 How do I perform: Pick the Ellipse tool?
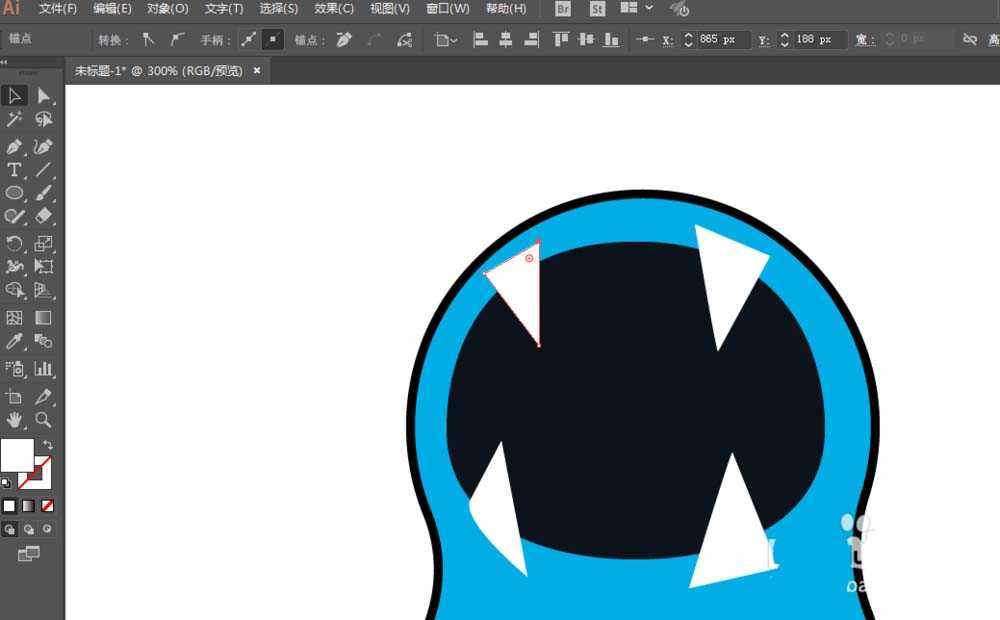[15, 193]
